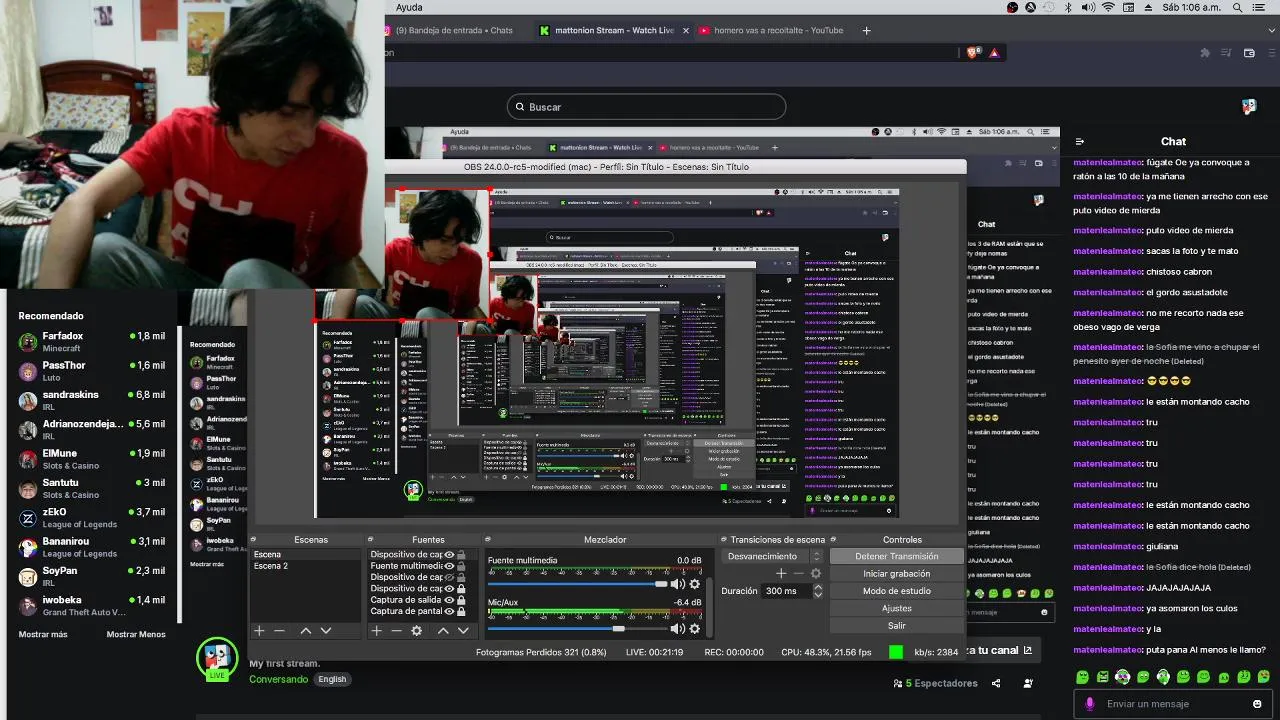Click the Buscar search field
1280x720 pixels.
(646, 107)
